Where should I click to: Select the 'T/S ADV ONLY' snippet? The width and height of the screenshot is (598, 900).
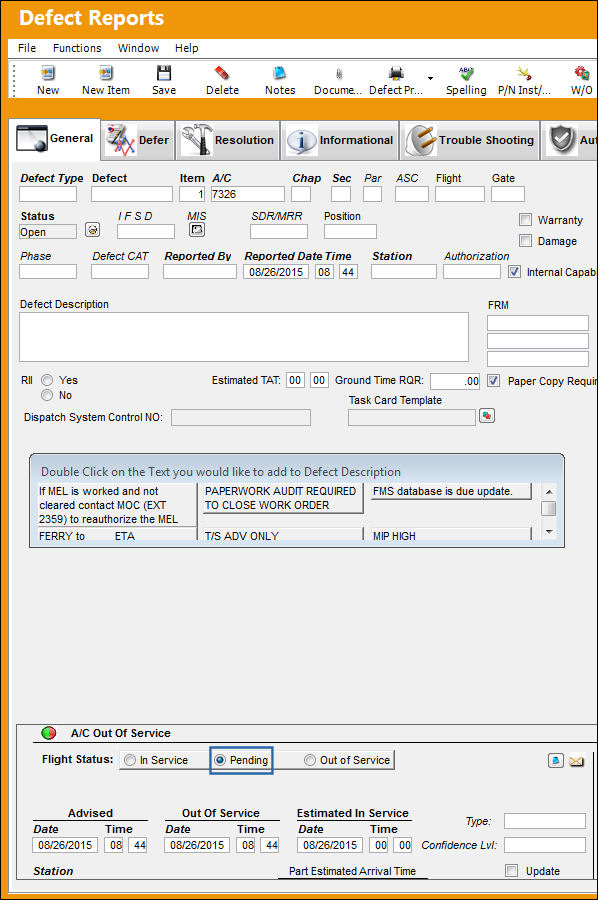coord(281,535)
